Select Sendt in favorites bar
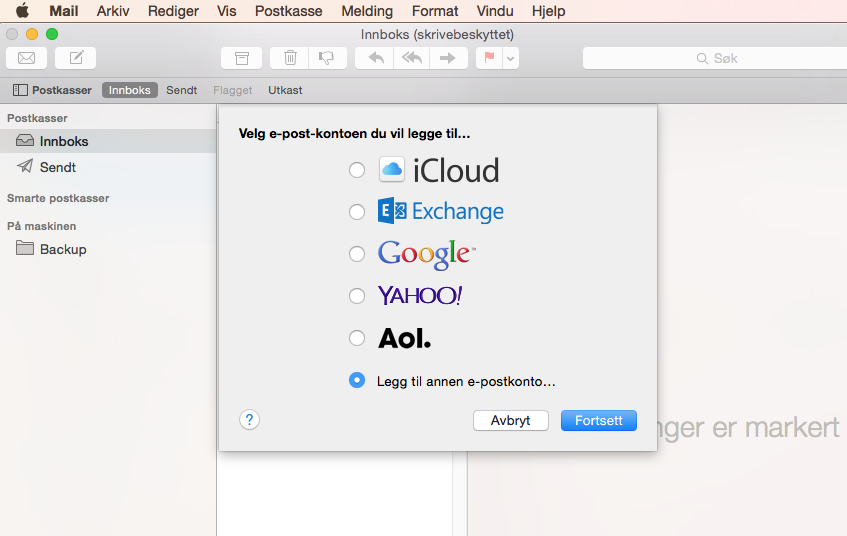This screenshot has height=536, width=847. 182,90
